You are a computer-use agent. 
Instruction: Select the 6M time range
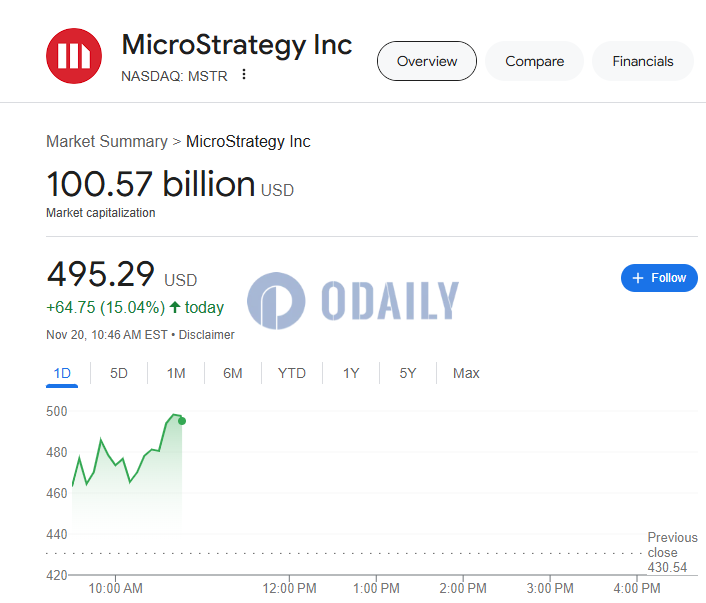coord(233,373)
